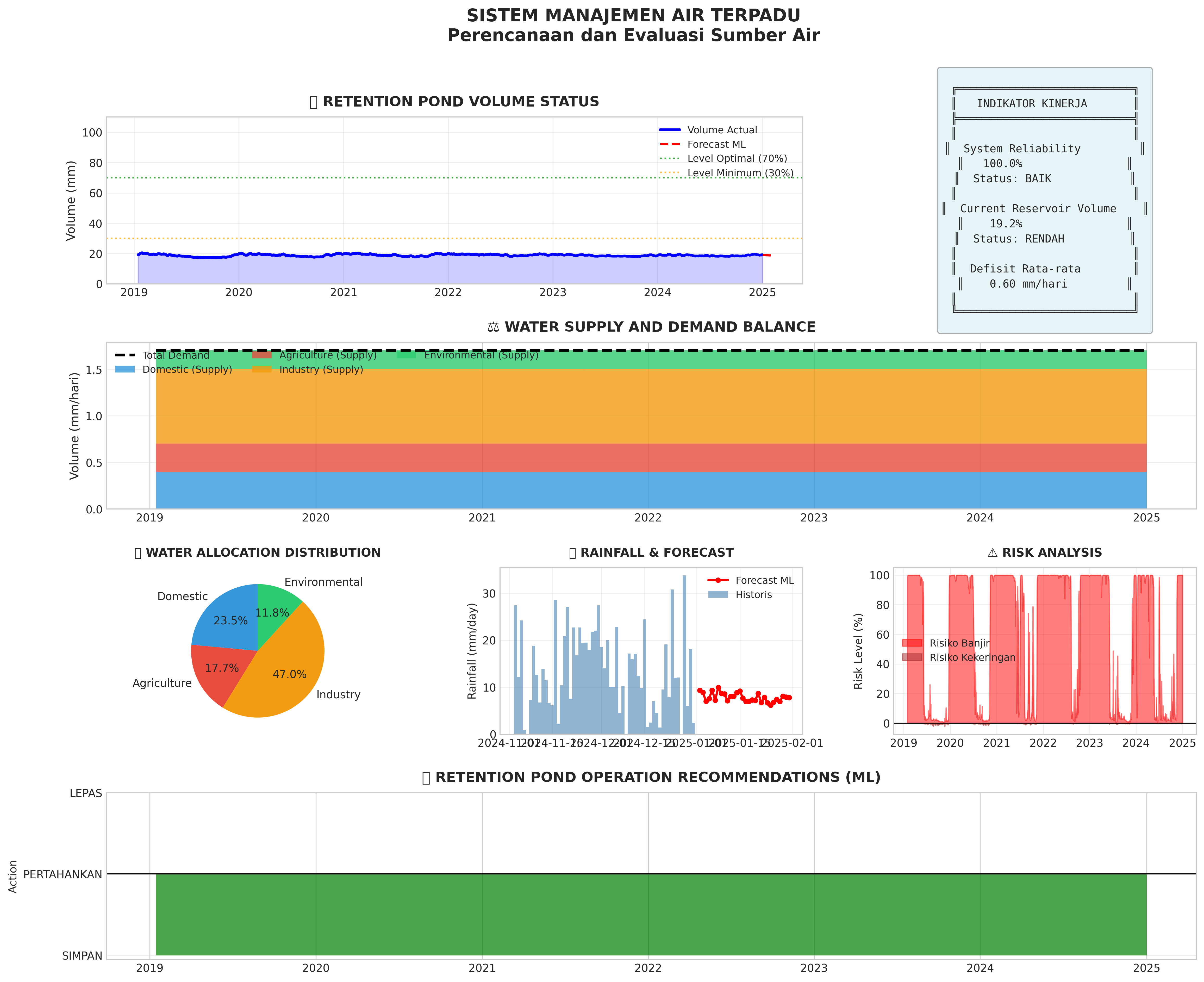The height and width of the screenshot is (982, 1204).
Task: Click the Historis rainfall legend swatch
Action: [x=718, y=594]
